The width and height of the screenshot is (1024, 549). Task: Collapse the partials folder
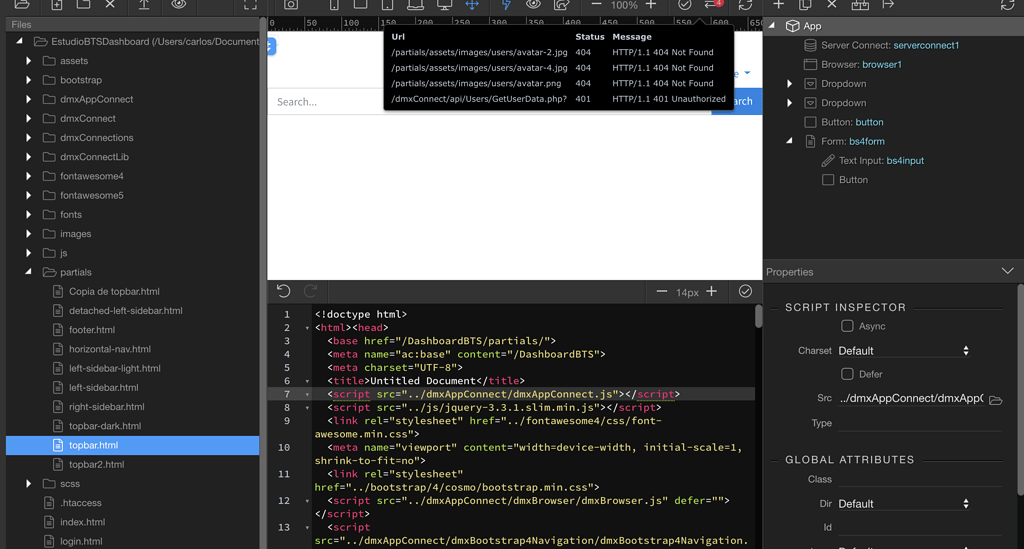[x=29, y=272]
